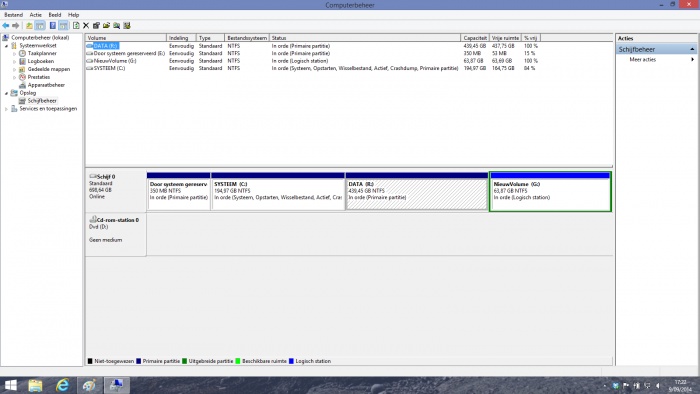Expand the Taakplanner node
The image size is (700, 394).
(14, 54)
